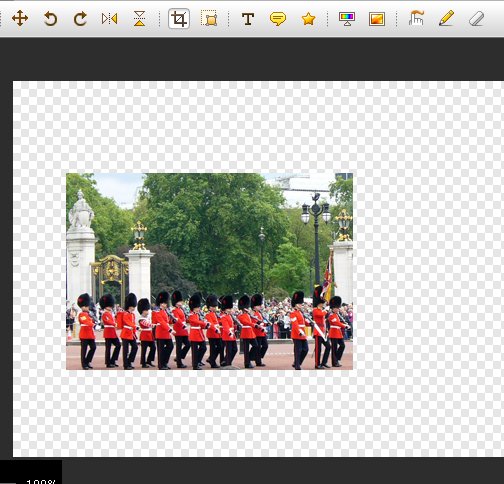
Task: Toggle the active Crop tool
Action: 179,19
